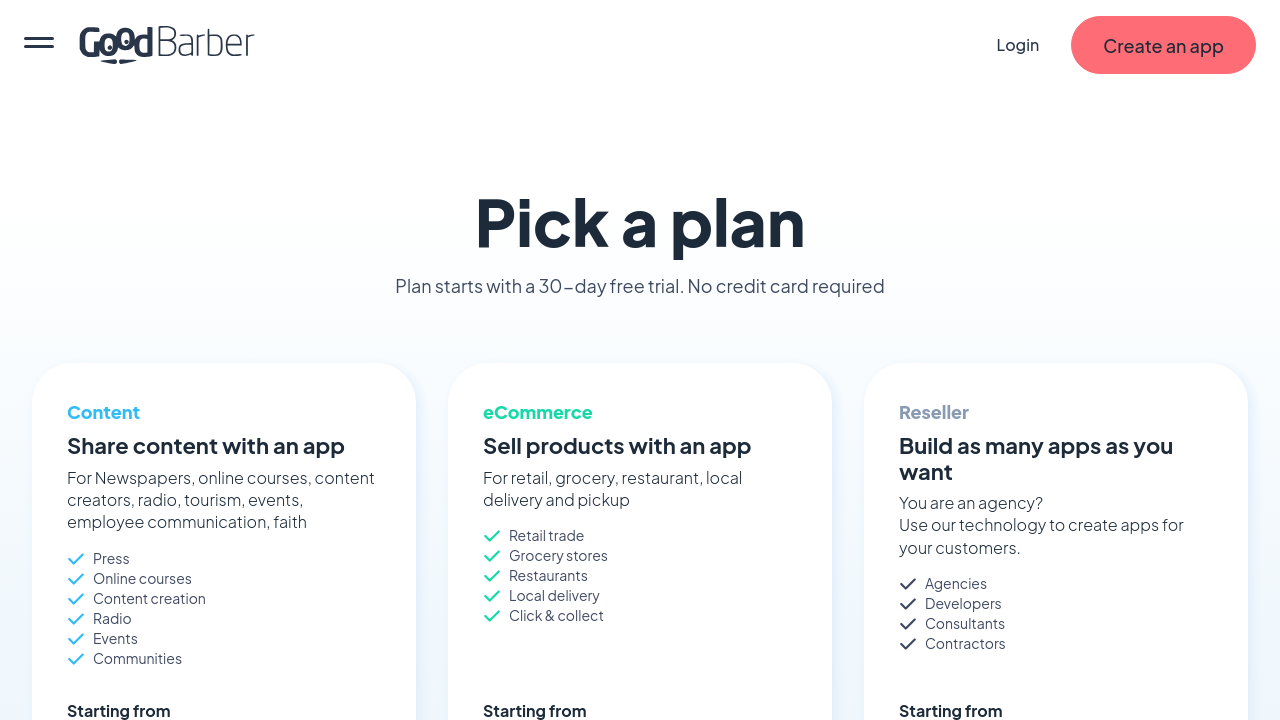Click the checkmark next to Grocery stores
Screen dimensions: 1280x720
492,556
